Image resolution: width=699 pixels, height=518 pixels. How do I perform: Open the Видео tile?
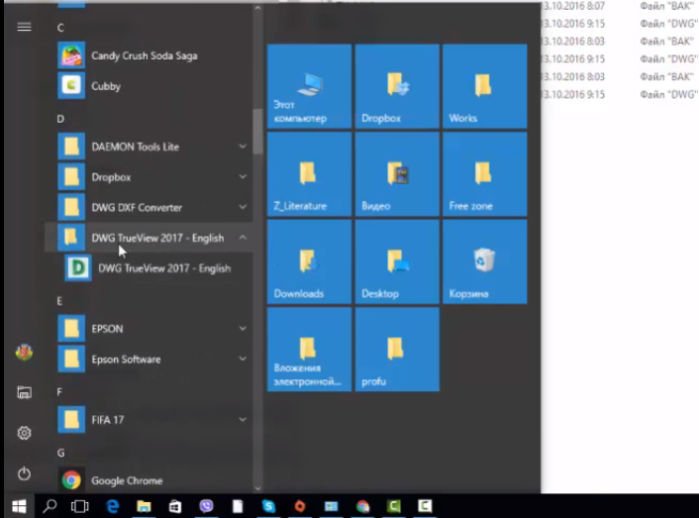point(397,174)
